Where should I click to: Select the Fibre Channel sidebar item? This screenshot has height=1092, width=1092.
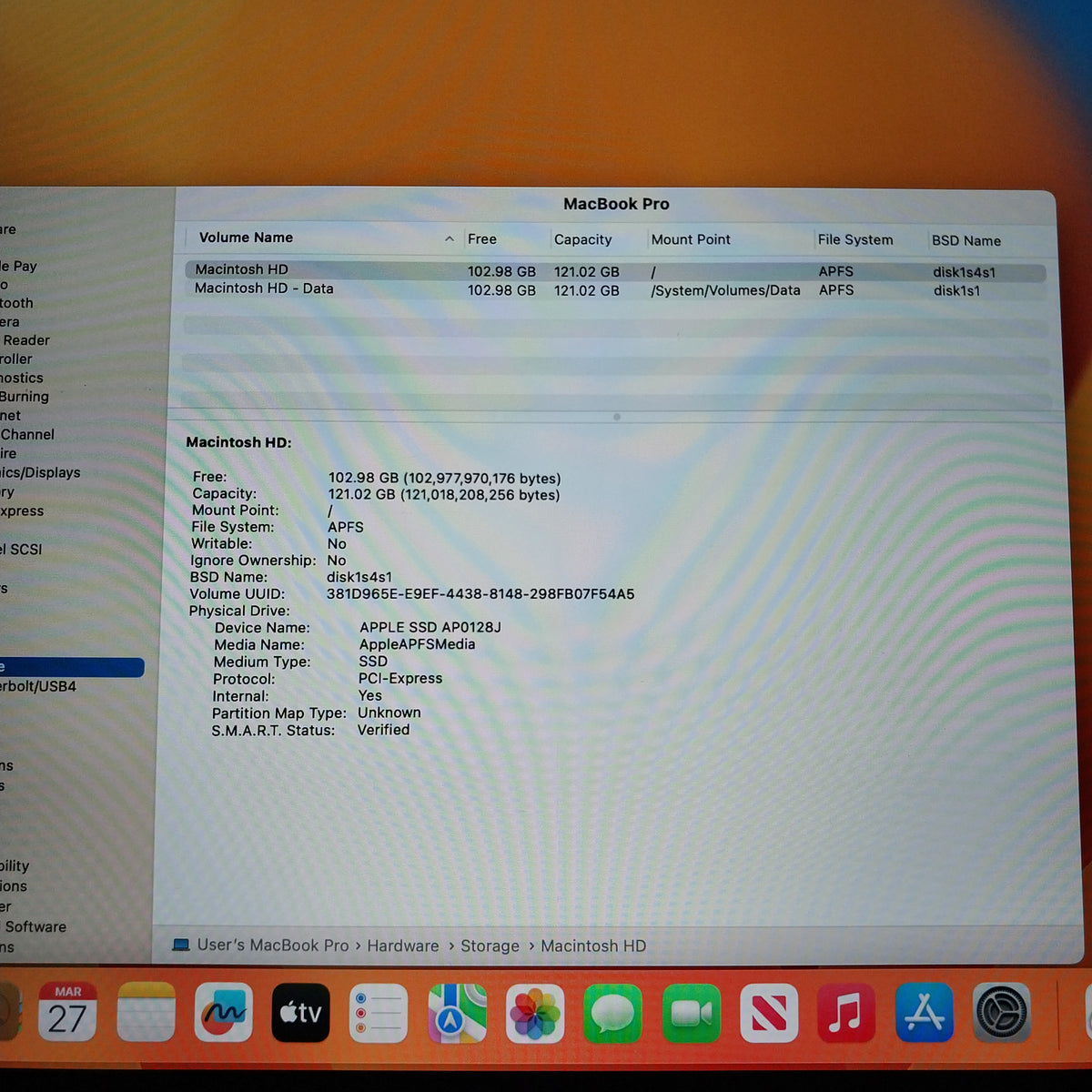point(27,435)
